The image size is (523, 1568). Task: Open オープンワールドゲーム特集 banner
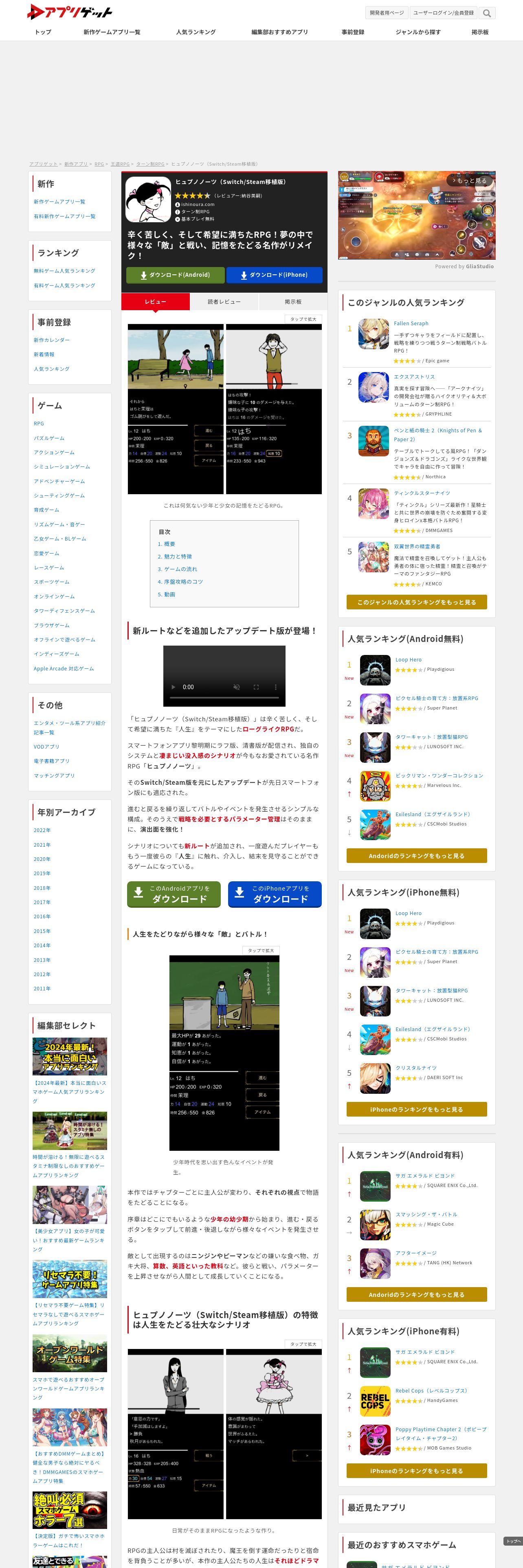pyautogui.click(x=69, y=1353)
